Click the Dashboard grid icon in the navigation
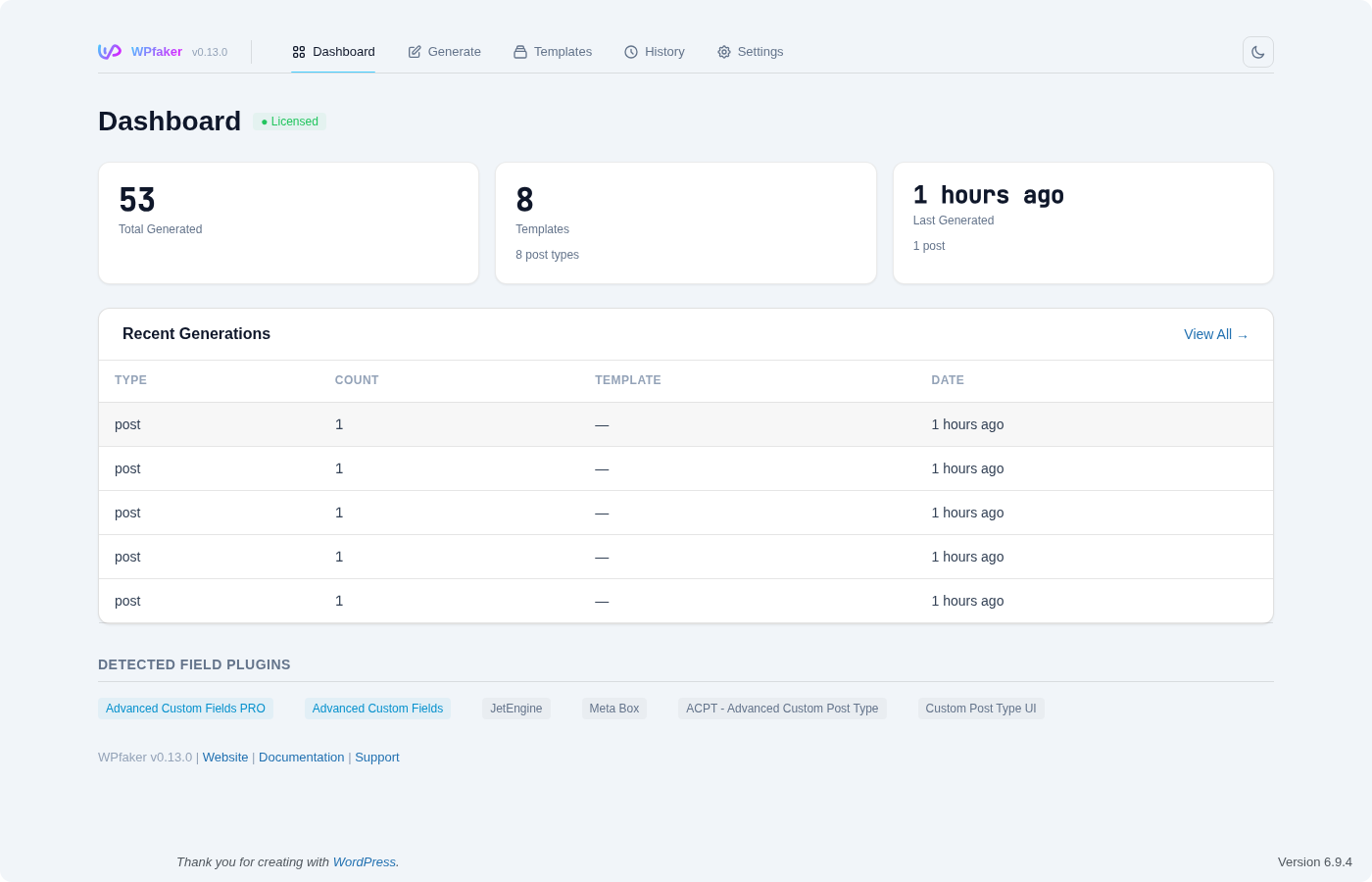The width and height of the screenshot is (1372, 882). tap(299, 52)
